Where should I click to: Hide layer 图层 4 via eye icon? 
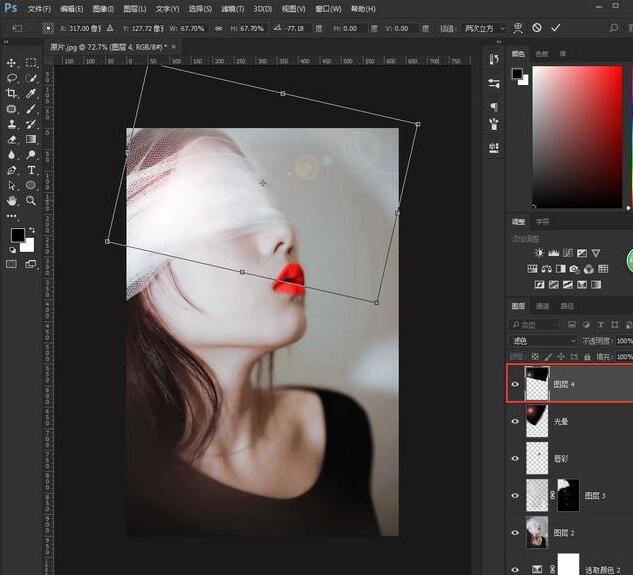point(516,384)
